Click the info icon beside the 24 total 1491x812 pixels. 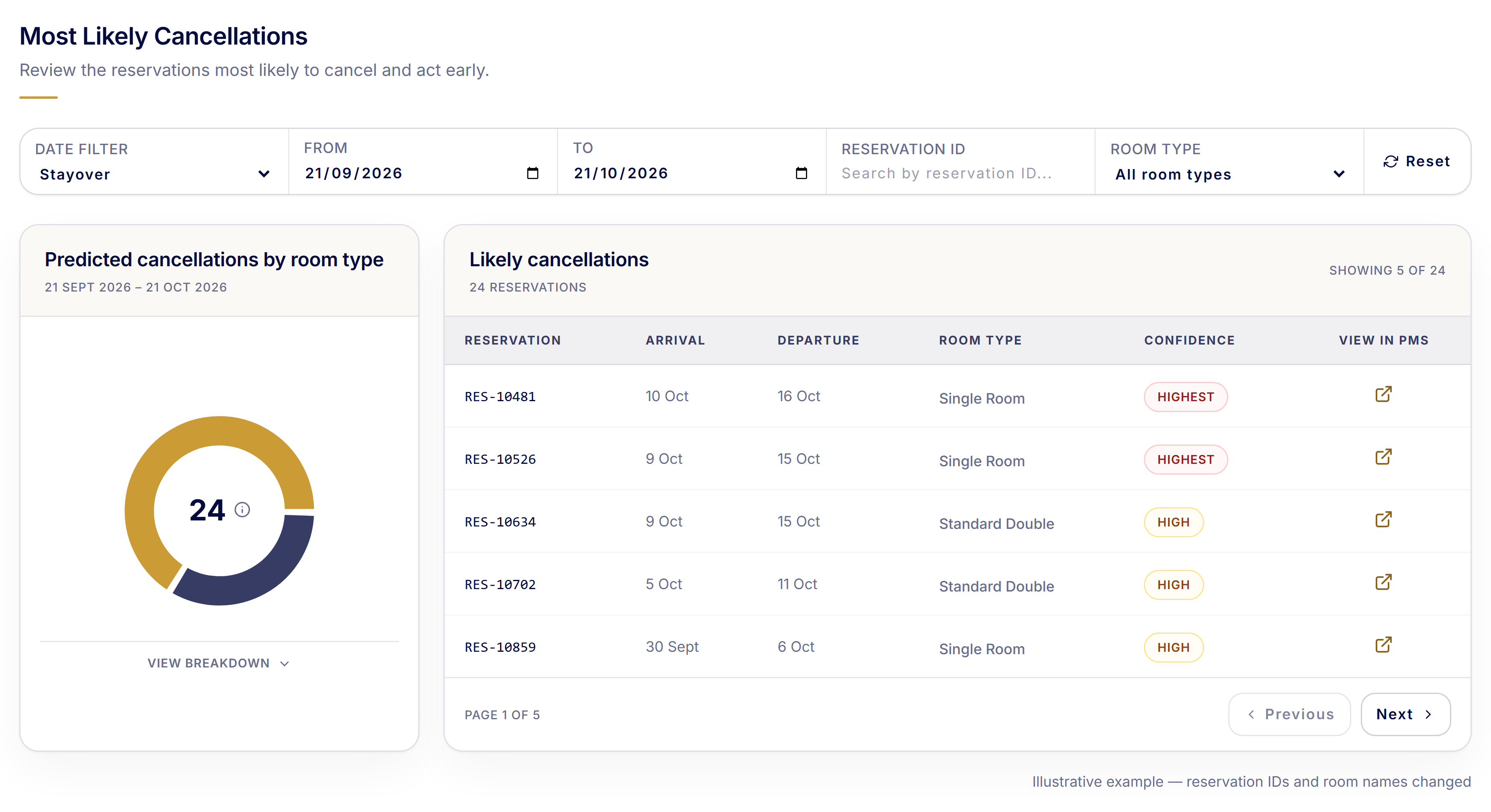[x=242, y=510]
